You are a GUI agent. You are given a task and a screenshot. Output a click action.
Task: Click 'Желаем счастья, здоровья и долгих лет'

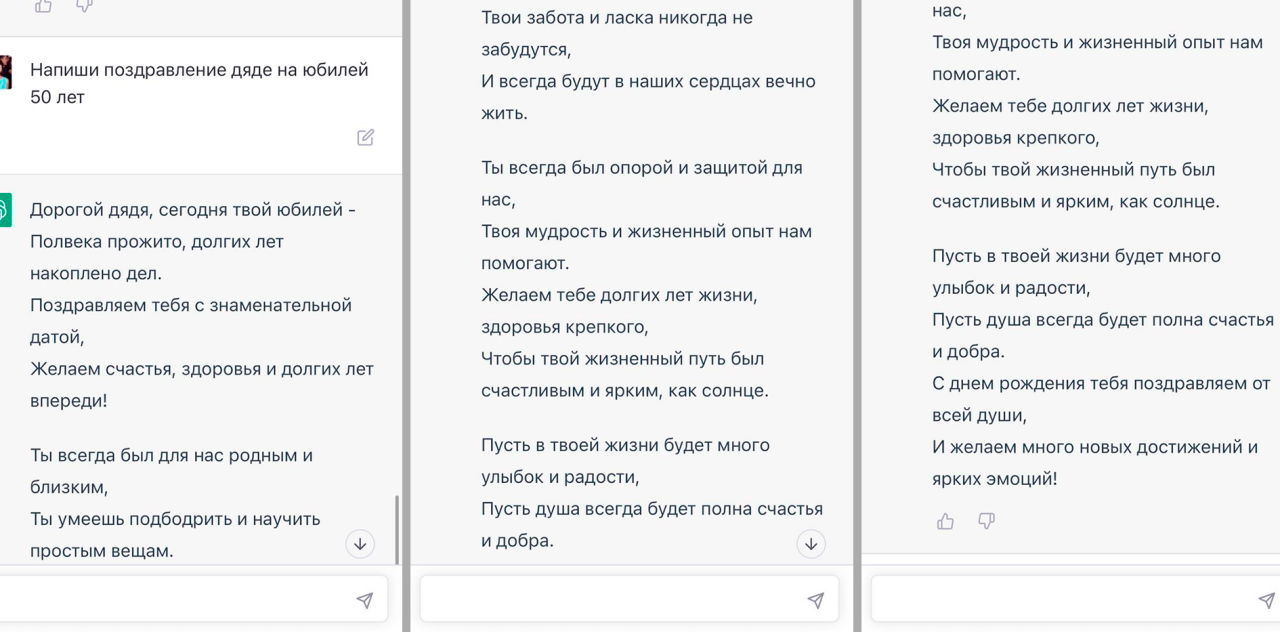tap(202, 370)
